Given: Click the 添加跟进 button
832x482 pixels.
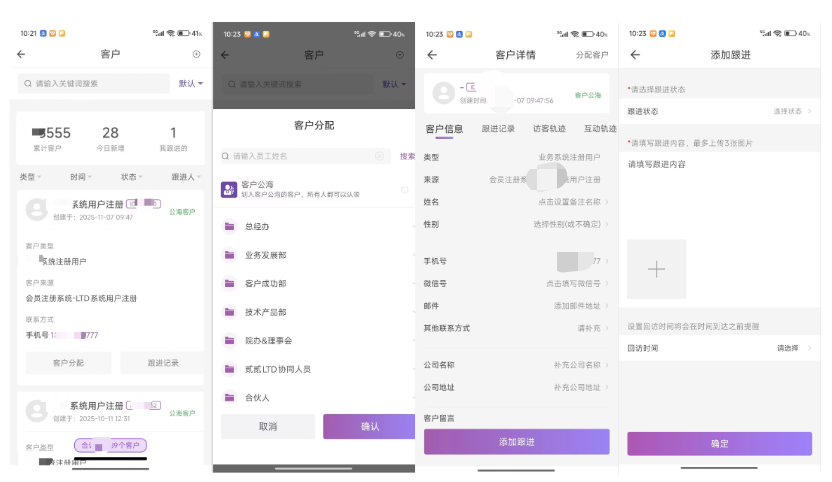Looking at the screenshot, I should [x=516, y=442].
